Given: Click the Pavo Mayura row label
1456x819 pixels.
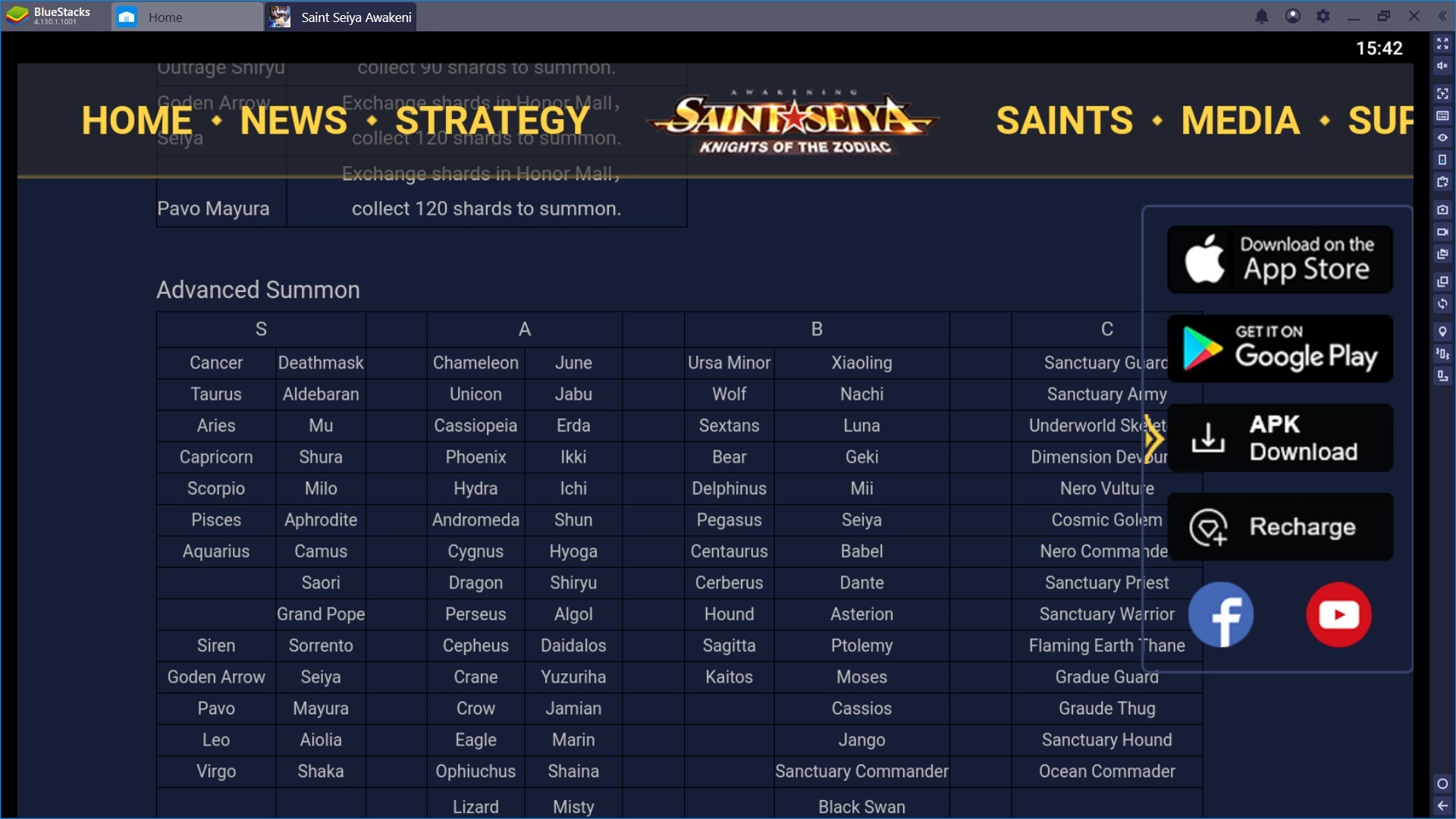Looking at the screenshot, I should [213, 209].
